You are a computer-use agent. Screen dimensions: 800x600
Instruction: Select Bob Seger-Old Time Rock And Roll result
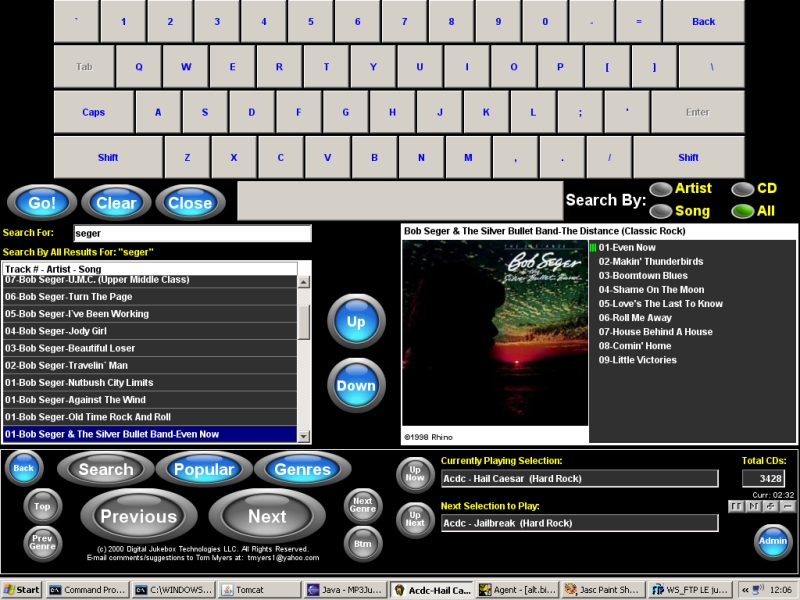[150, 417]
